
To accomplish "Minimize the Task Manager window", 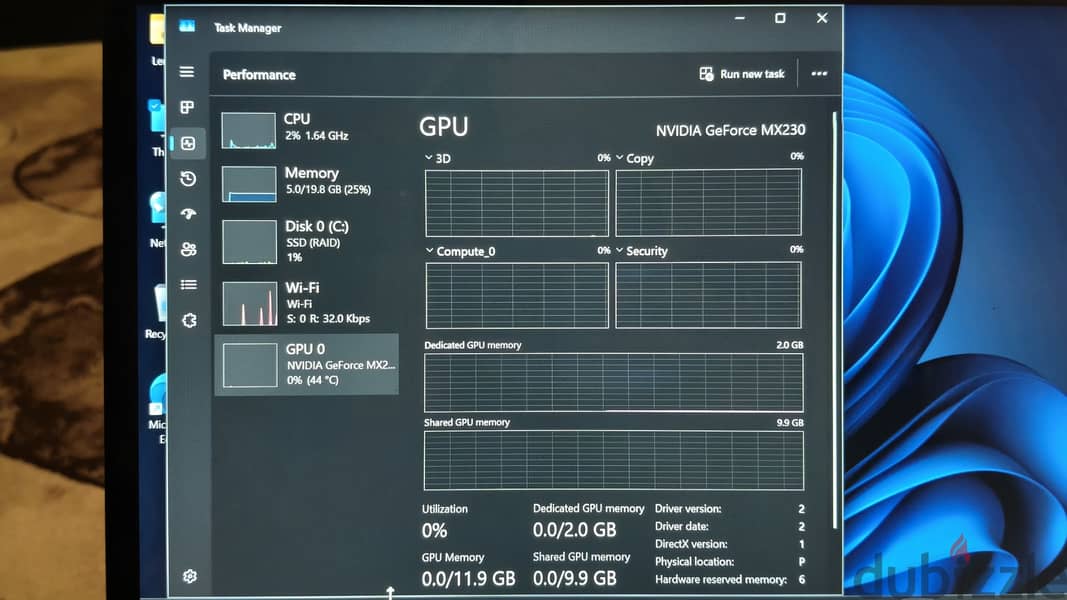I will 740,18.
